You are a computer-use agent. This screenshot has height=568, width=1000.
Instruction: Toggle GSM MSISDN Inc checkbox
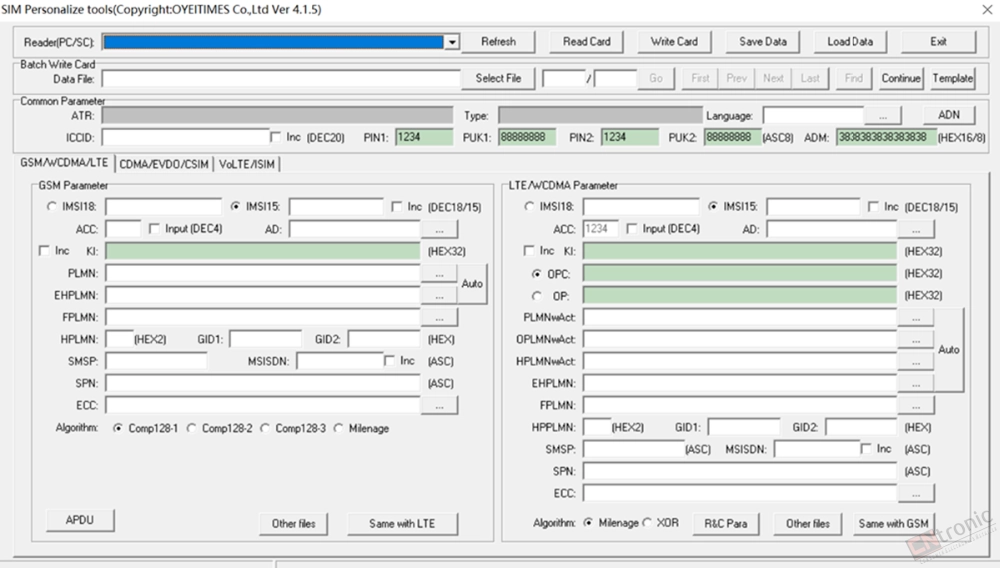click(389, 361)
